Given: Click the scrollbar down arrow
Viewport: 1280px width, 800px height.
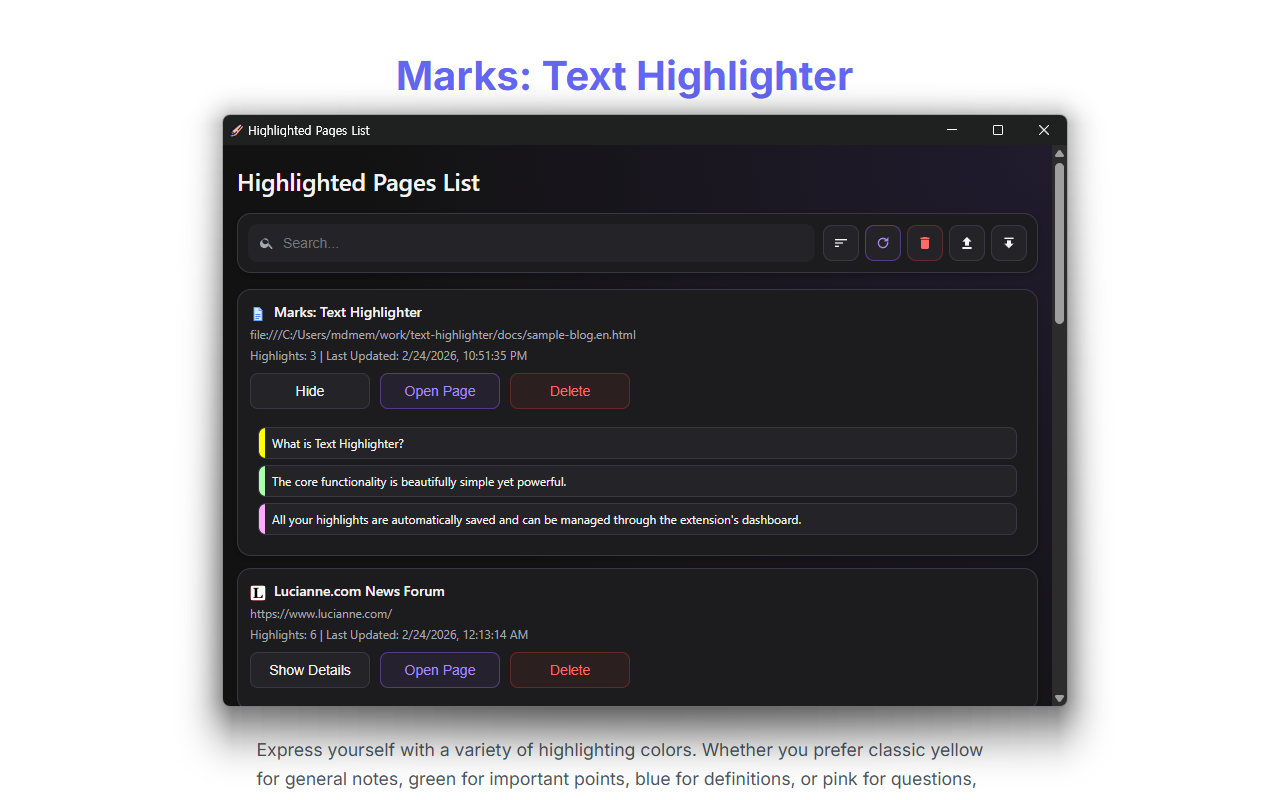Looking at the screenshot, I should pyautogui.click(x=1059, y=698).
